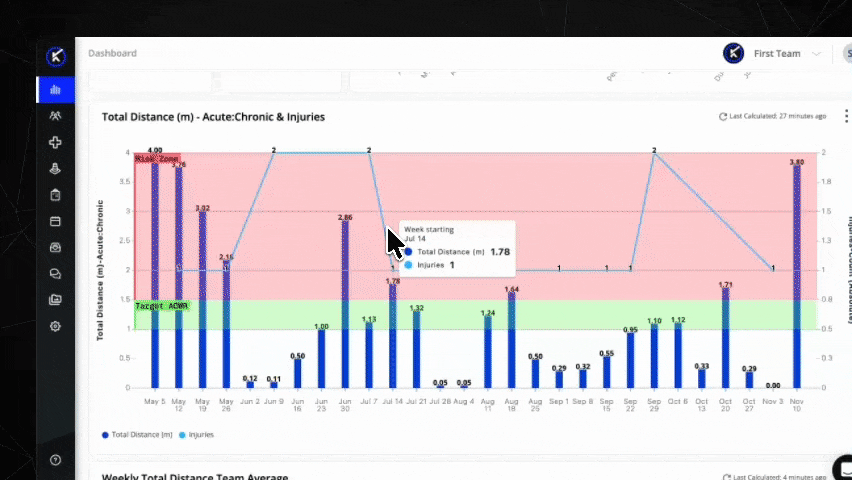Click the Dashboard page title
Viewport: 852px width, 480px height.
click(x=112, y=53)
